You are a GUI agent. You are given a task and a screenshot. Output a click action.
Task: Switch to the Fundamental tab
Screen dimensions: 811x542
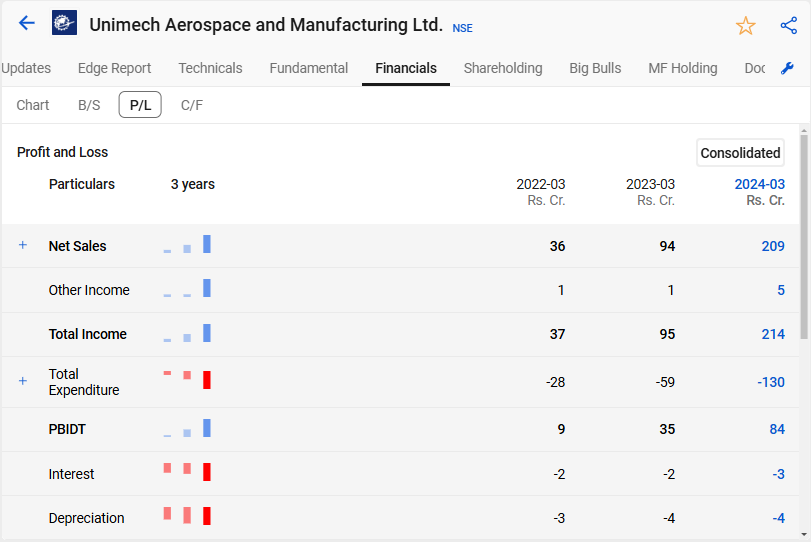click(x=309, y=68)
